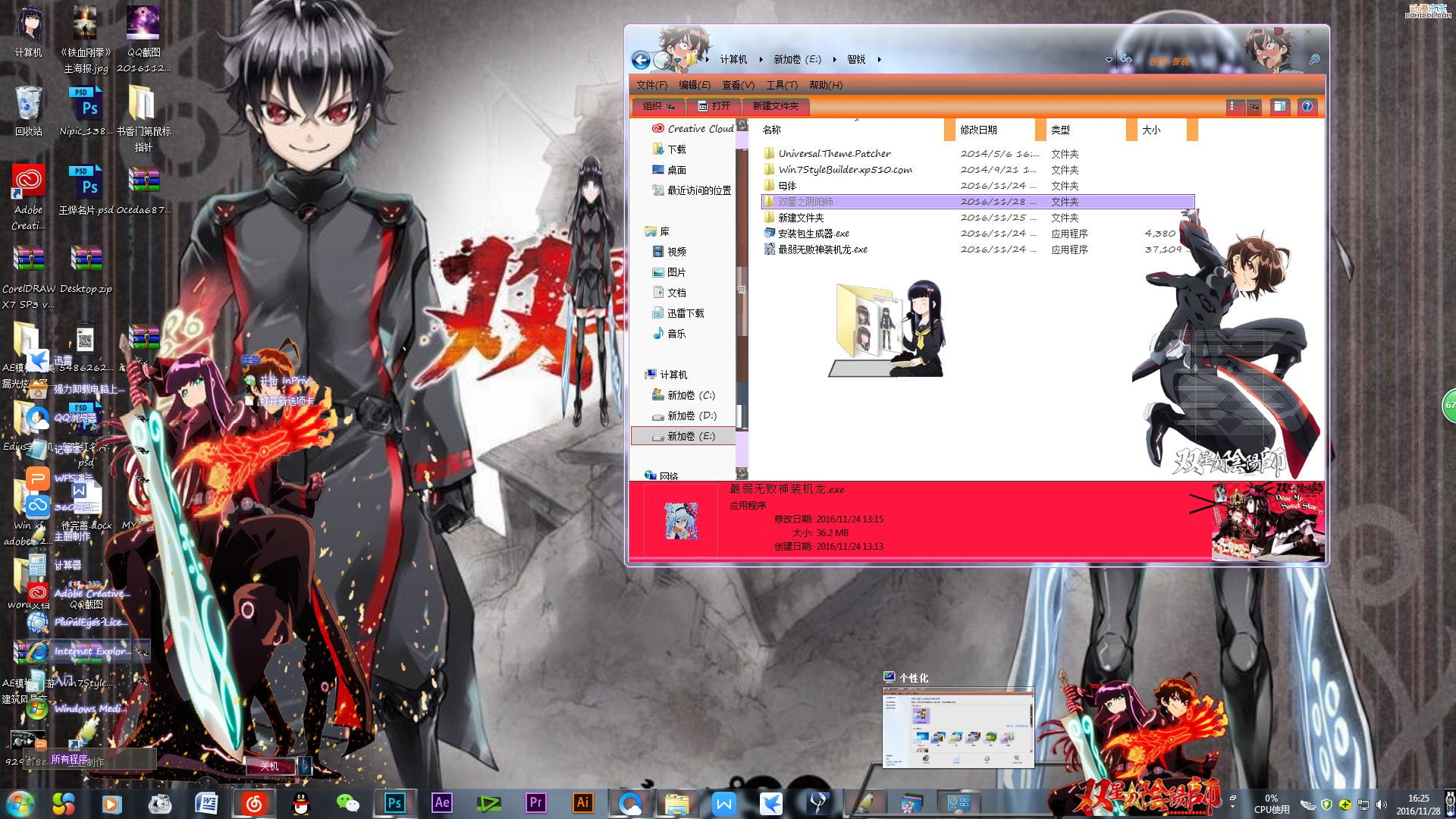This screenshot has height=819, width=1456.
Task: Open the 文件(F) menu
Action: point(651,85)
